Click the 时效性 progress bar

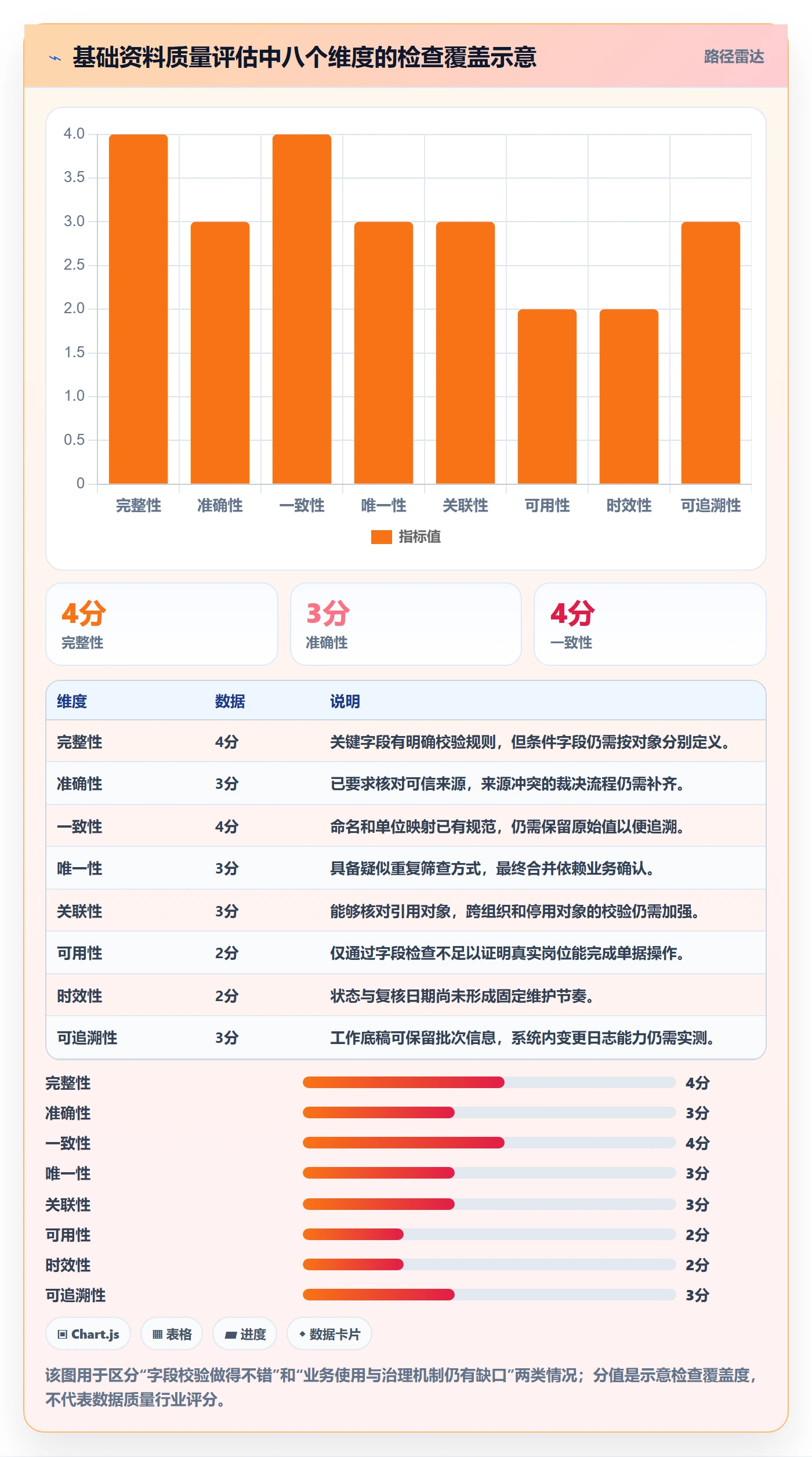coord(490,1264)
